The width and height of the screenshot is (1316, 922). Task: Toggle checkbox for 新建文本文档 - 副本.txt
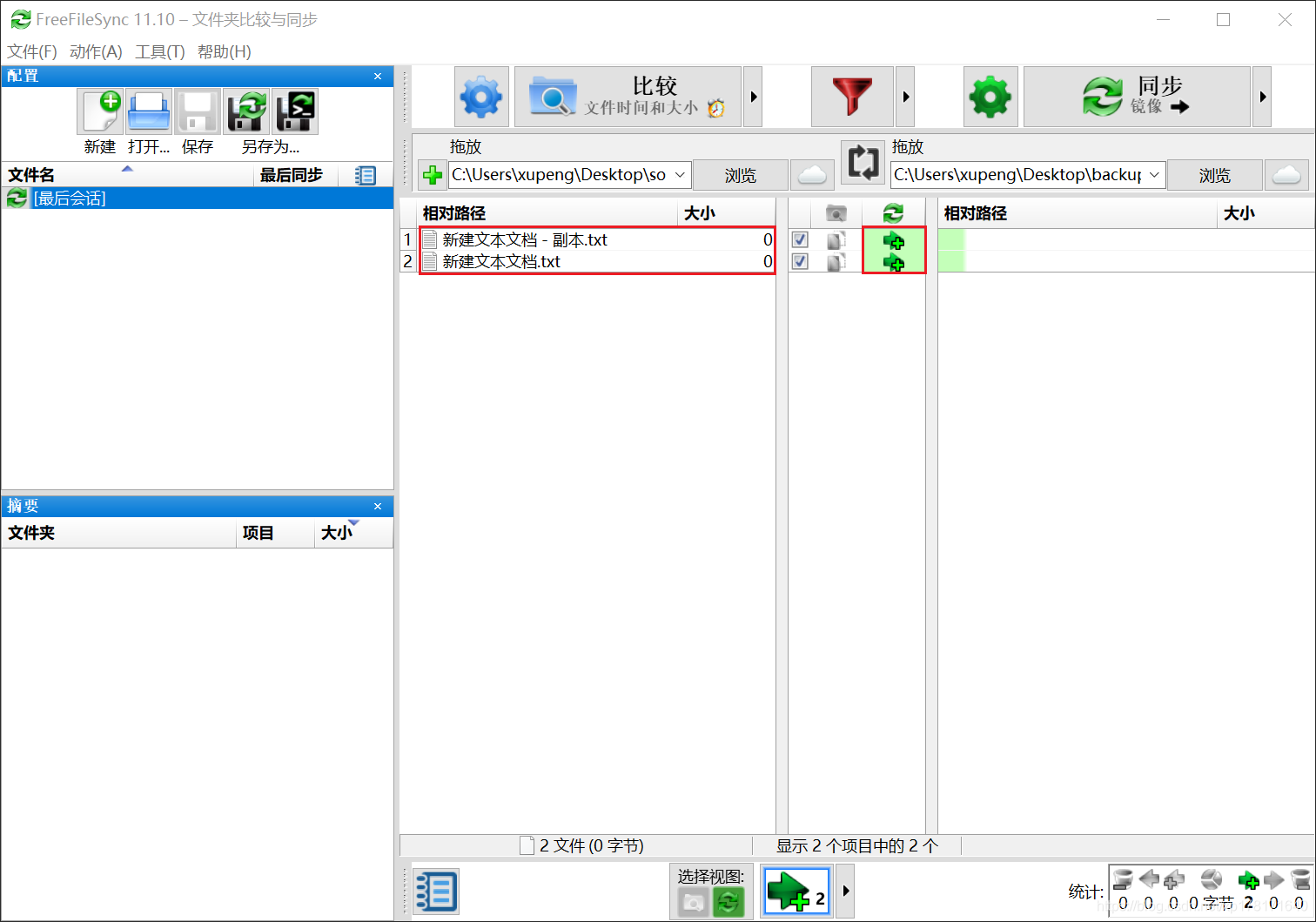coord(800,239)
